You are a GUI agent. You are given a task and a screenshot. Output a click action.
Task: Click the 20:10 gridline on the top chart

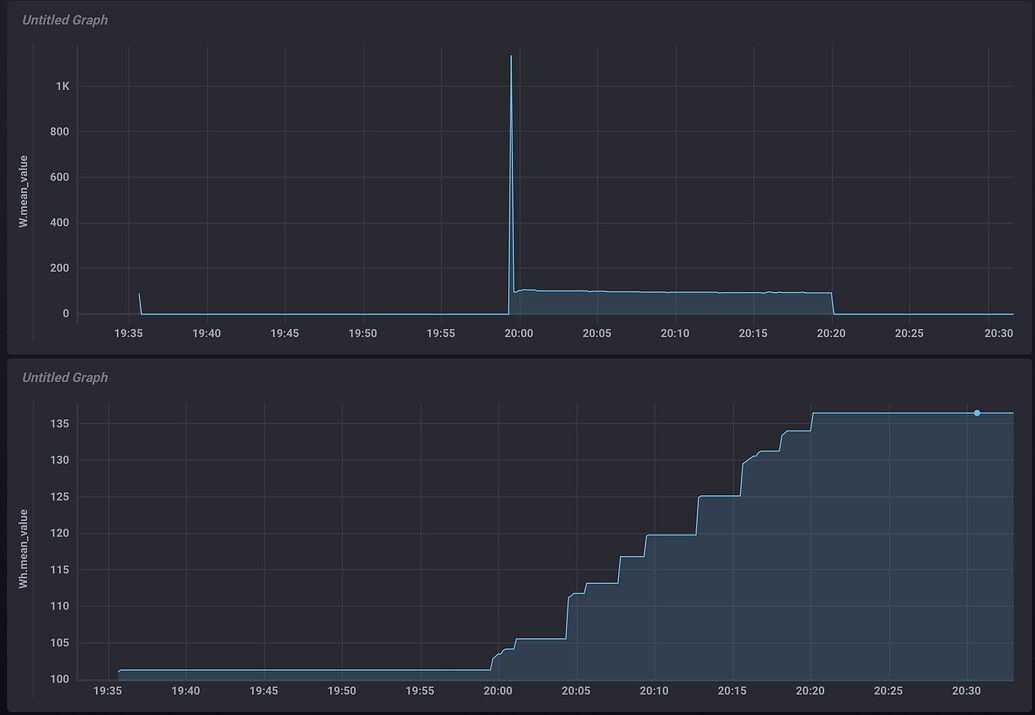point(675,180)
